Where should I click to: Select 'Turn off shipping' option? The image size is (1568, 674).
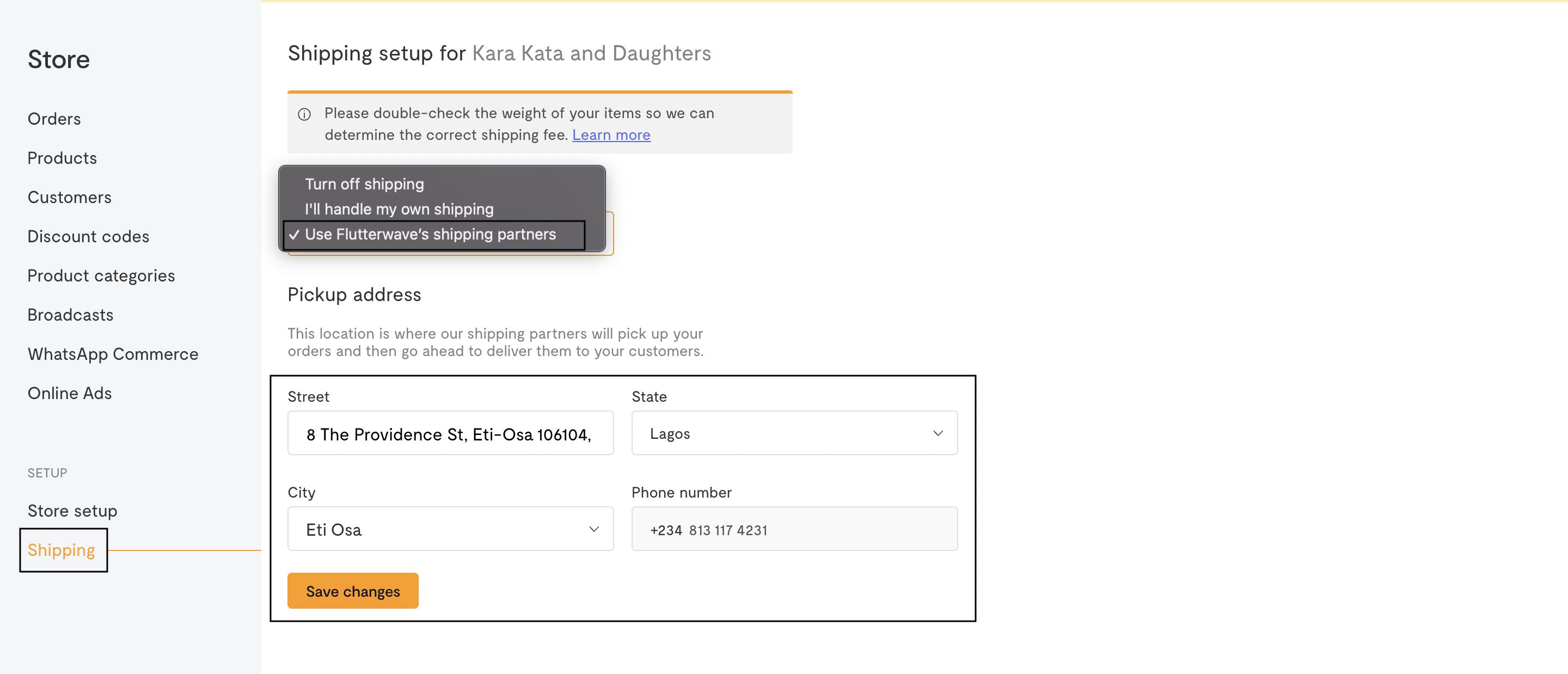click(x=364, y=184)
